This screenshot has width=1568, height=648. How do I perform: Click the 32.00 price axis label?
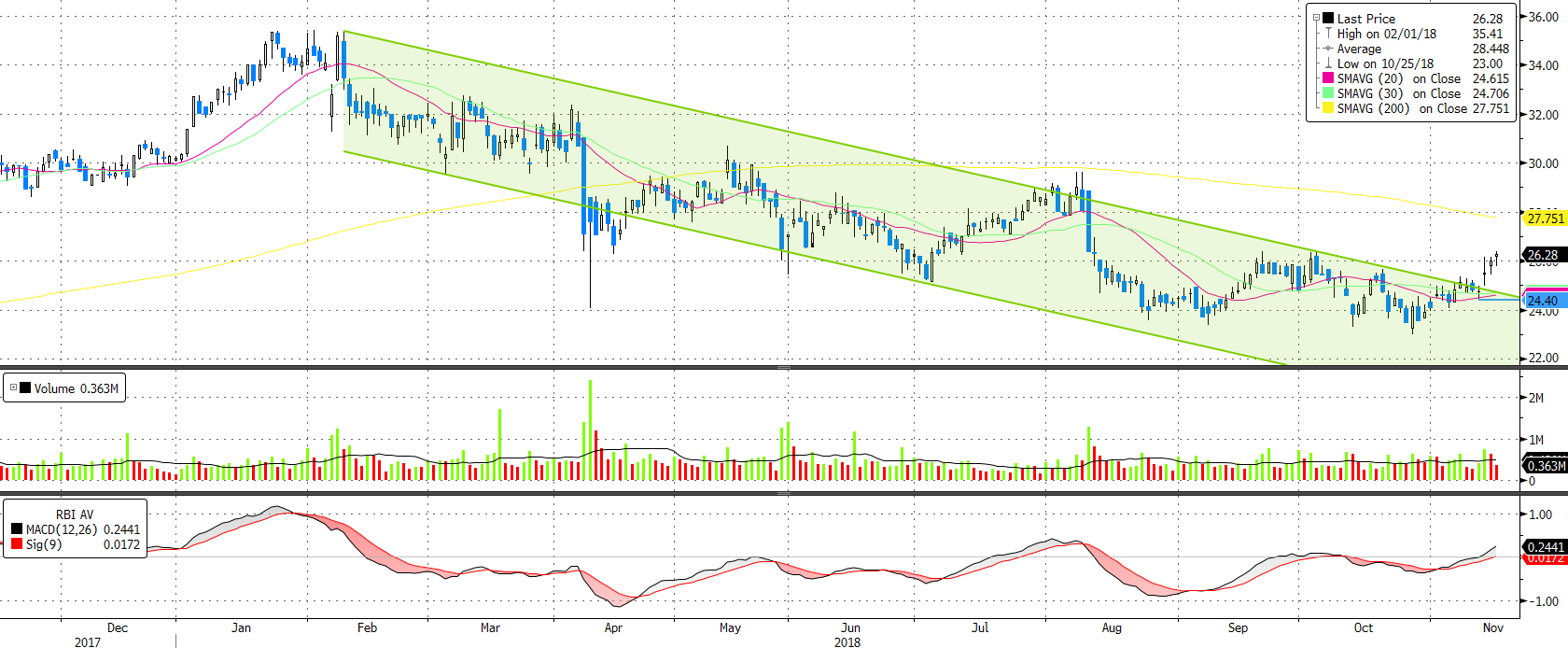pyautogui.click(x=1543, y=115)
